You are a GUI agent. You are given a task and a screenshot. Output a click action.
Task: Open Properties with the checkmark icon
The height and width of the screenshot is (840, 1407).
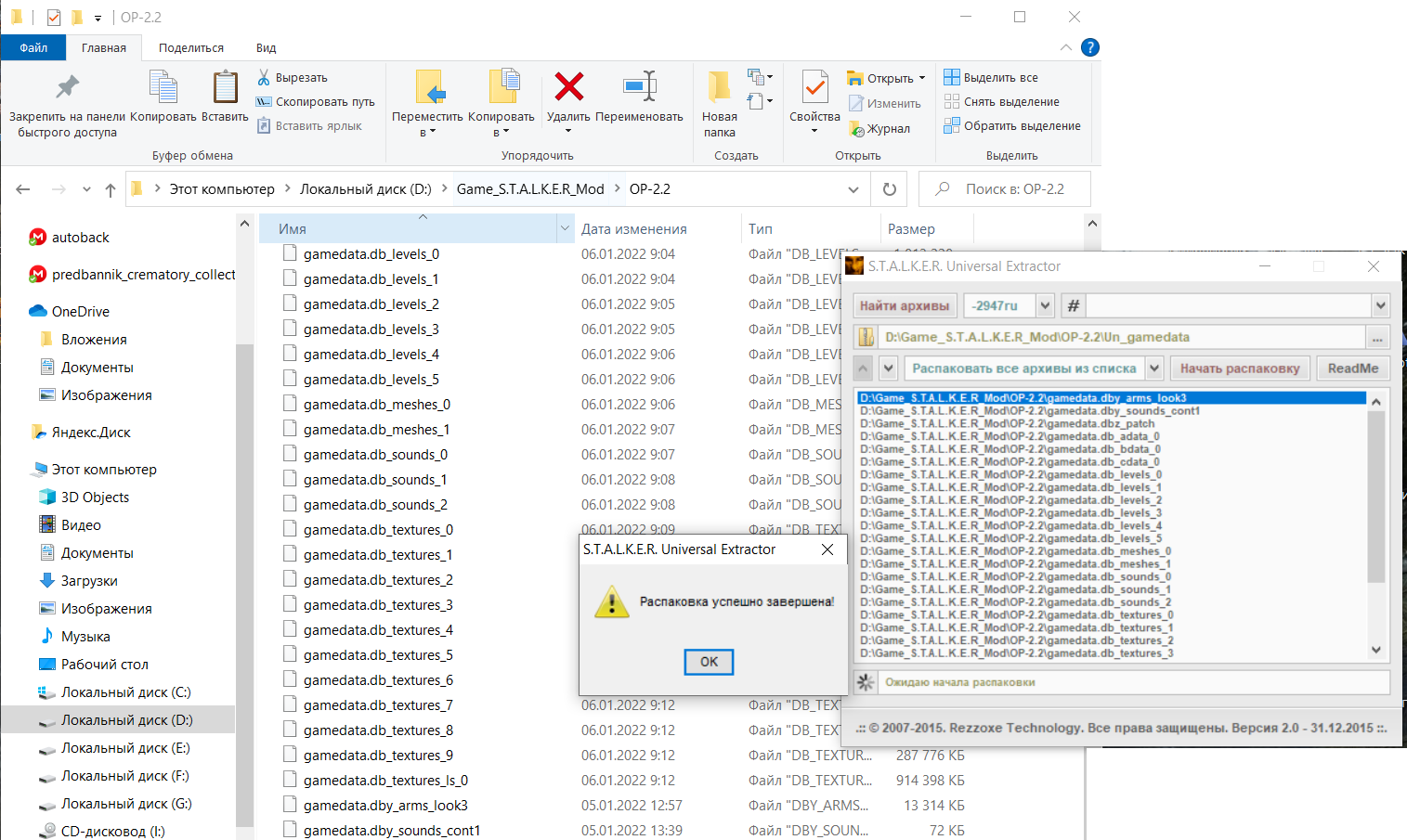(x=814, y=87)
